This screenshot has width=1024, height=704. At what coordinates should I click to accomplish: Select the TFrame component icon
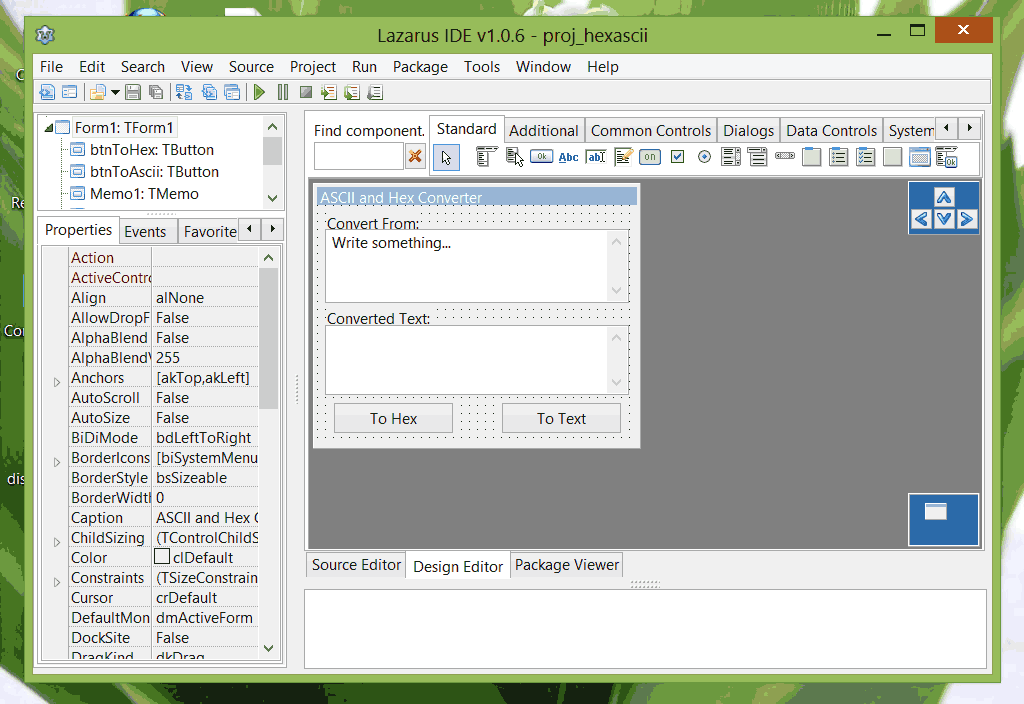click(920, 157)
